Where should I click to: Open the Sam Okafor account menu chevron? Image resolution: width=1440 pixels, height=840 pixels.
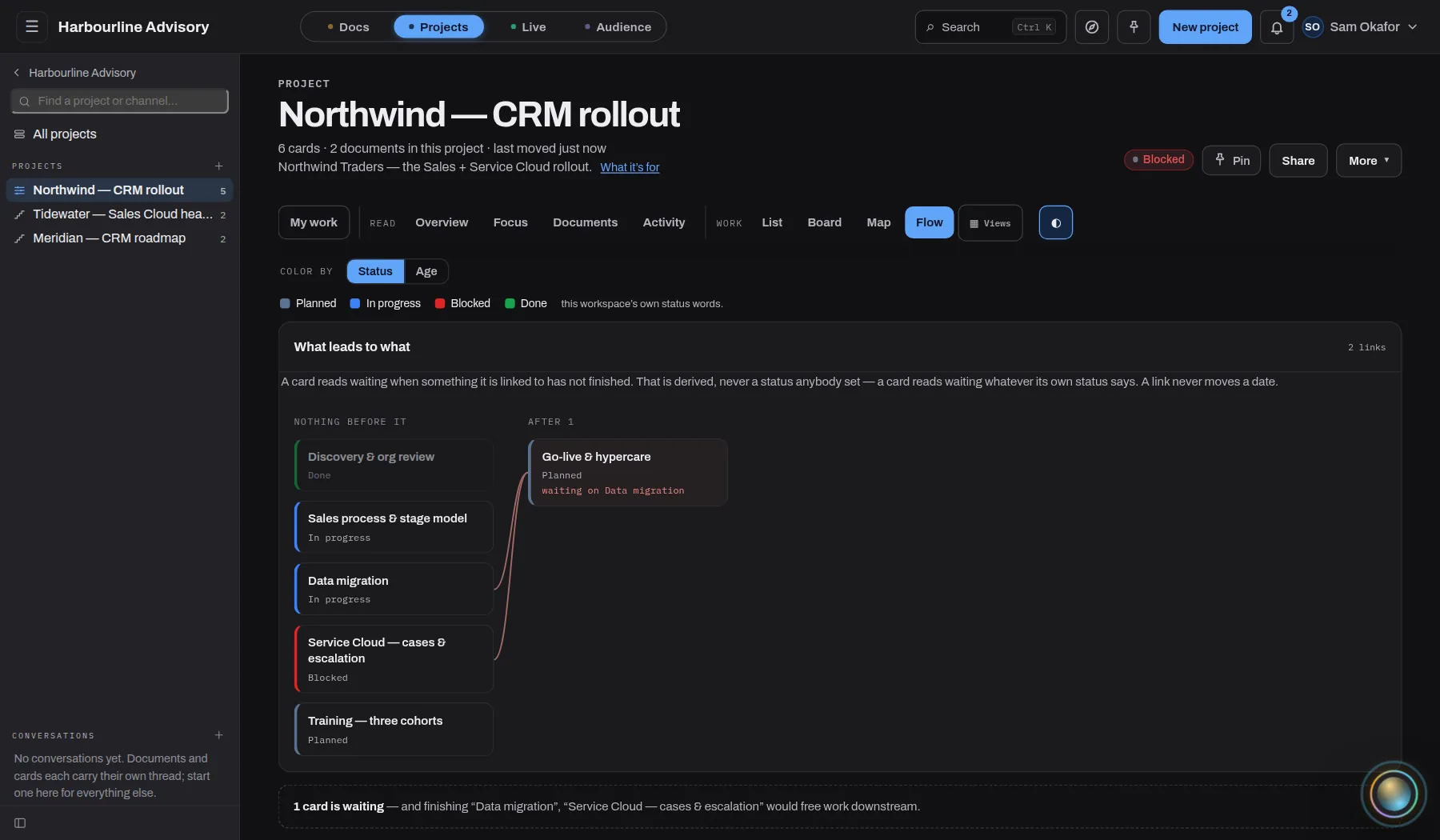[x=1412, y=27]
